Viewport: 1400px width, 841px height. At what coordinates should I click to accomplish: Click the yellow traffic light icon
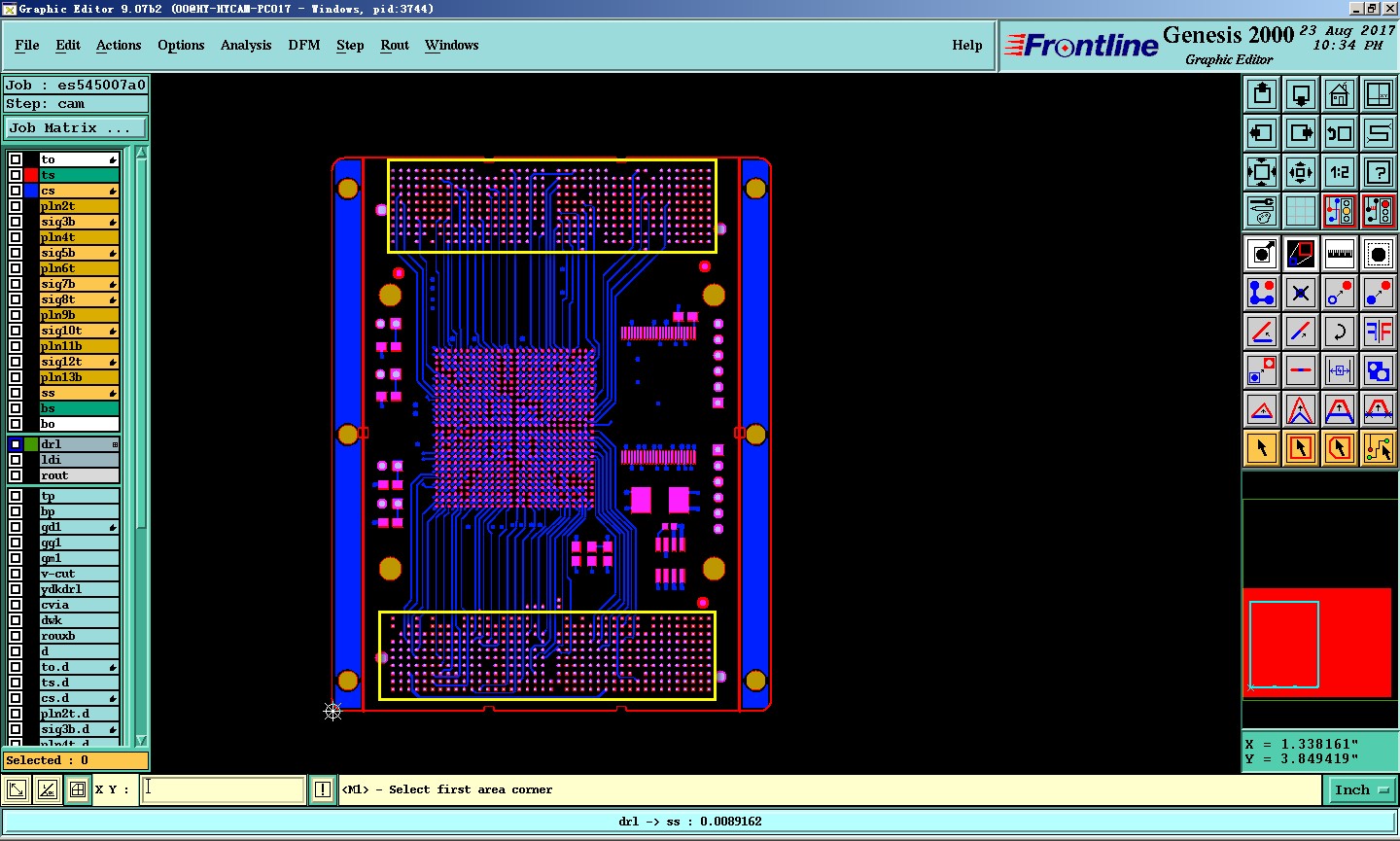pos(1340,211)
